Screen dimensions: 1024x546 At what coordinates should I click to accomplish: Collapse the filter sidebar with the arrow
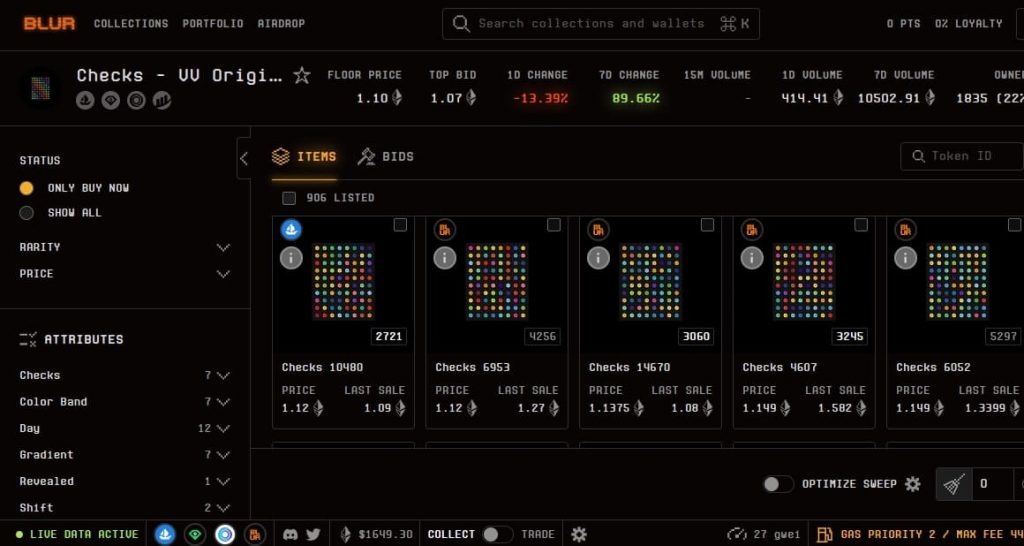coord(244,158)
